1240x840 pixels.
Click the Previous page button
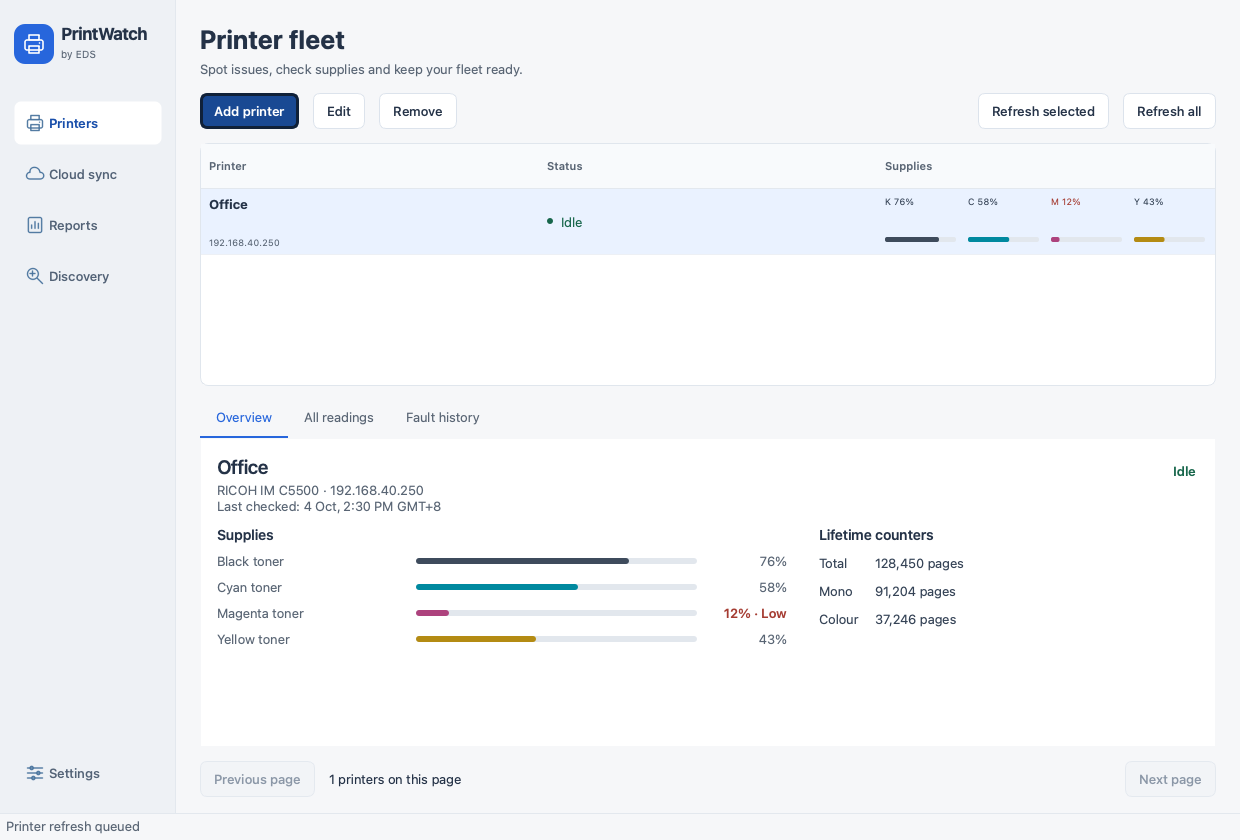pos(257,779)
